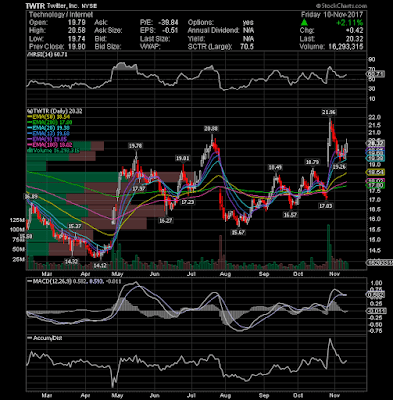The height and width of the screenshot is (400, 393).
Task: Click the yellow EMA(50) legend line
Action: pos(30,117)
